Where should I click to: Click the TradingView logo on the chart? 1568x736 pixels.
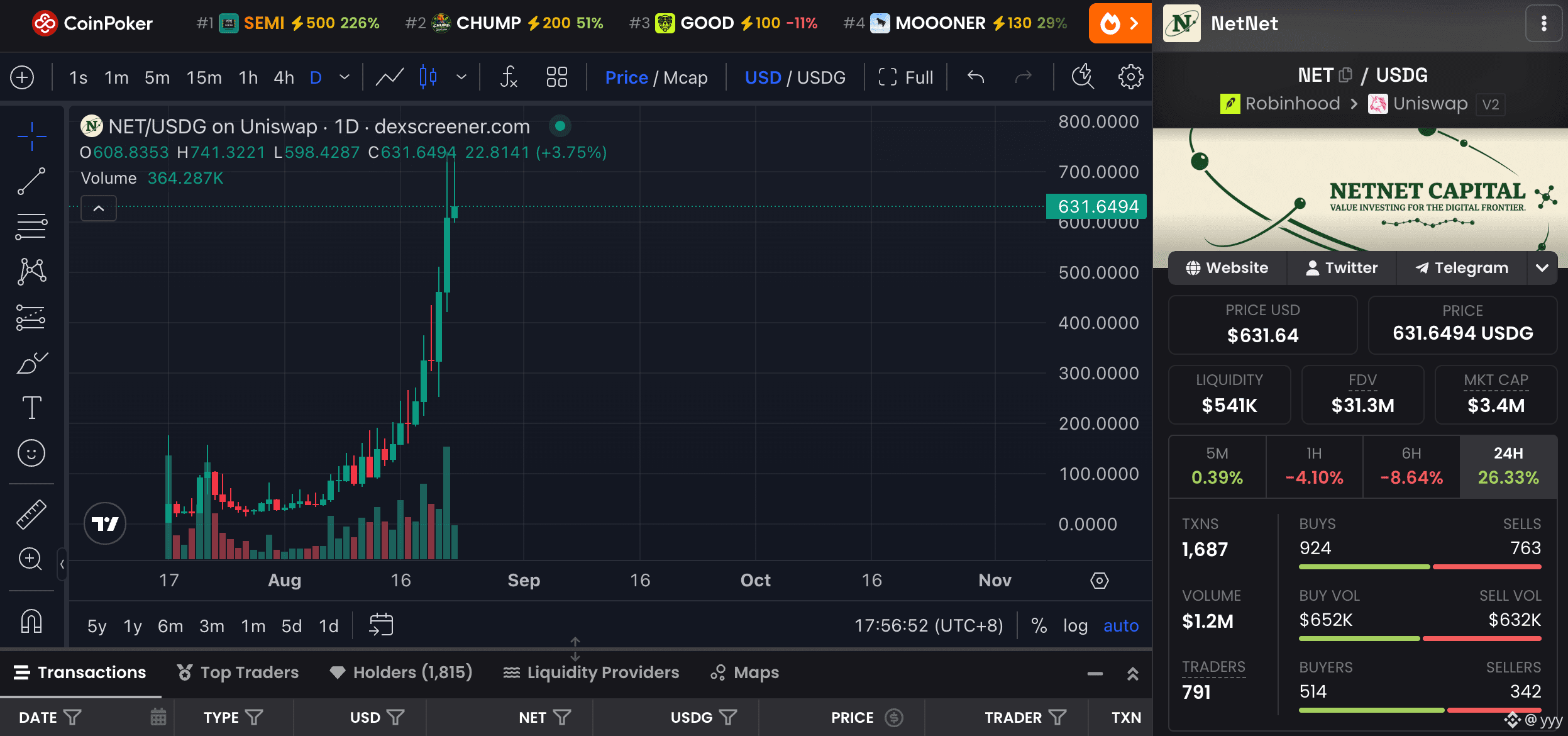click(105, 523)
